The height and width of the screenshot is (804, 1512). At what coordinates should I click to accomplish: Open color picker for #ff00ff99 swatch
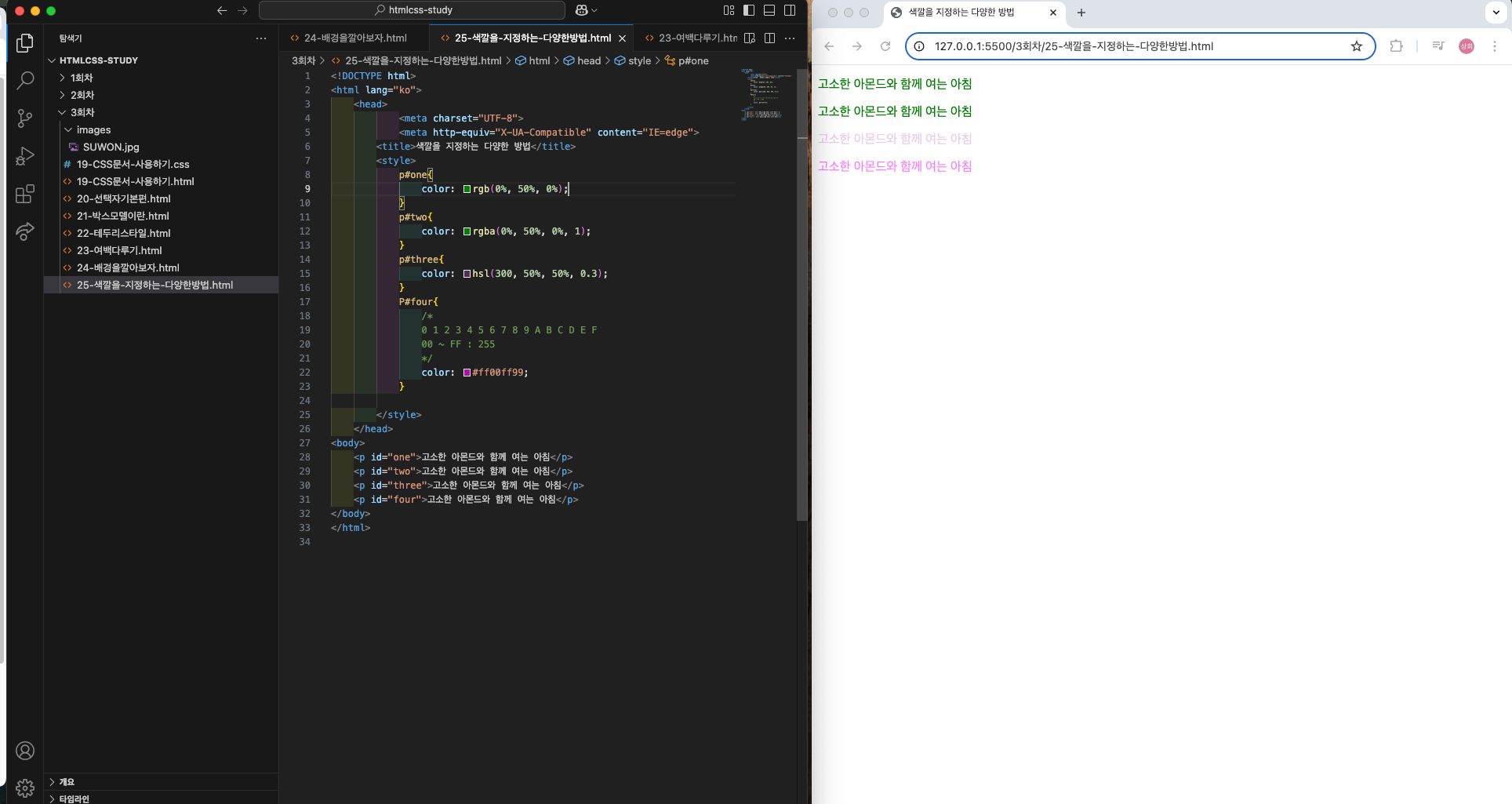pyautogui.click(x=467, y=373)
